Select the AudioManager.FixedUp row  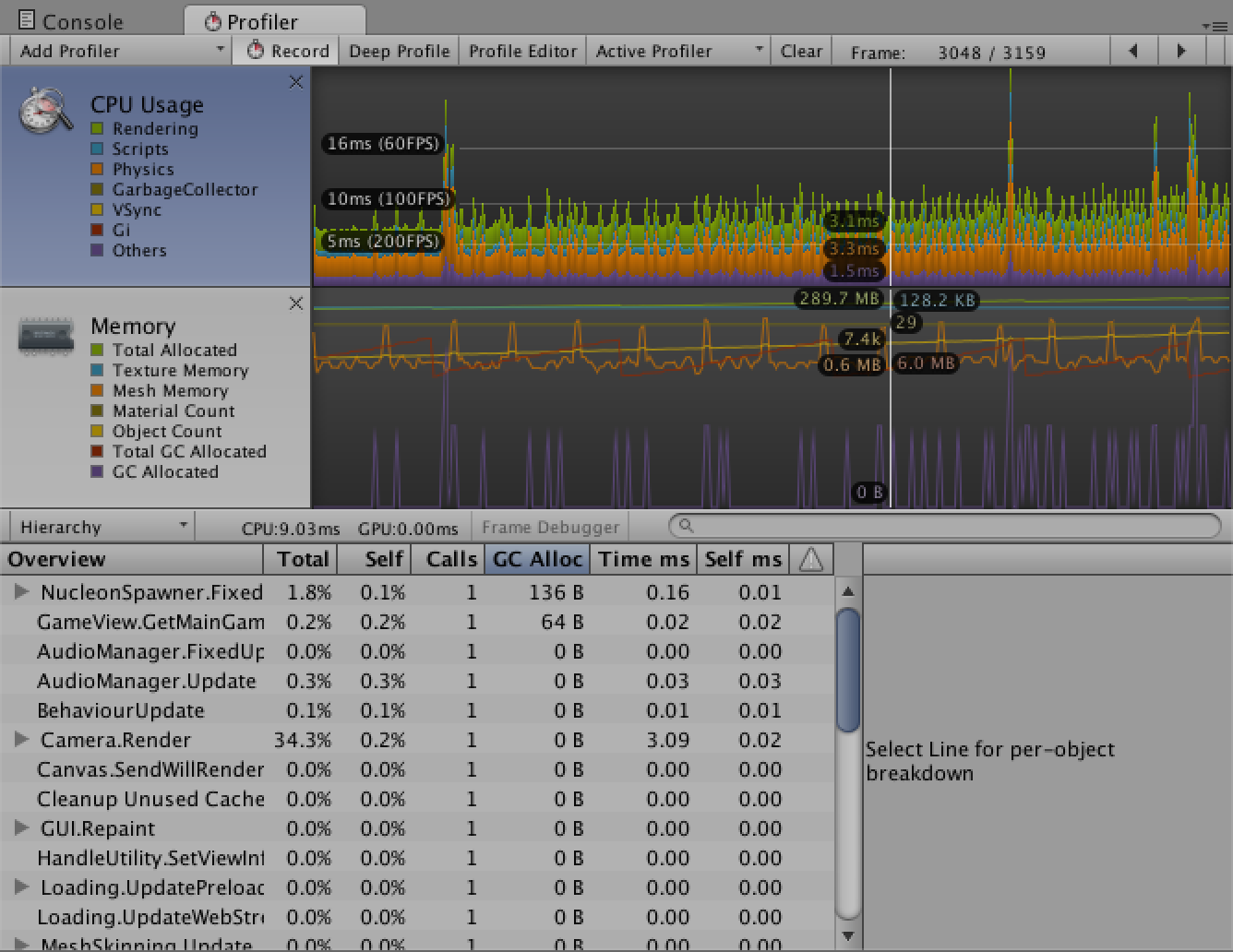click(416, 651)
